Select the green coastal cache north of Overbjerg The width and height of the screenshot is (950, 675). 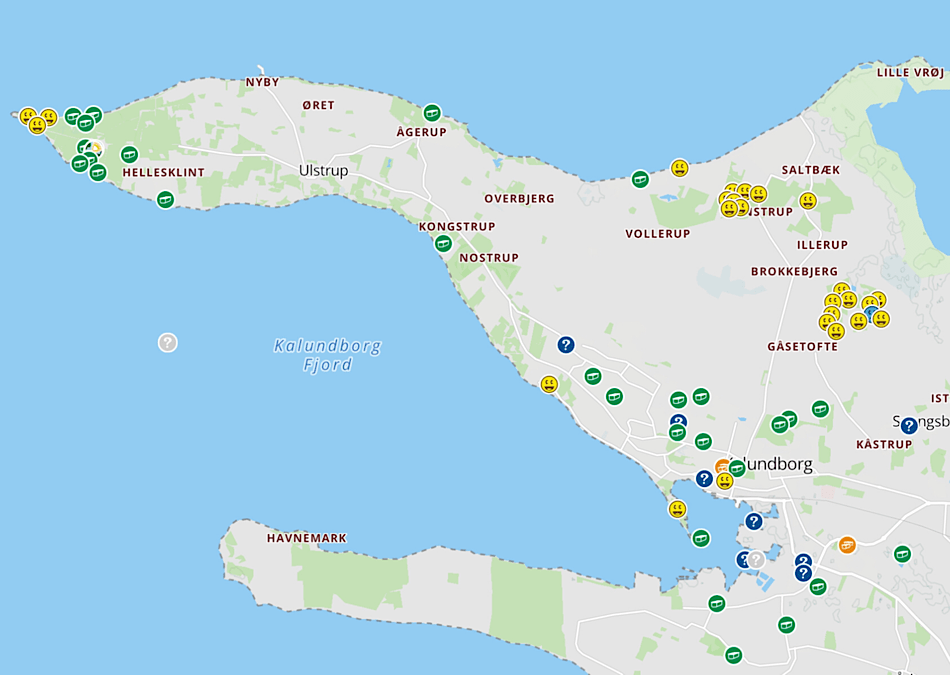point(640,179)
